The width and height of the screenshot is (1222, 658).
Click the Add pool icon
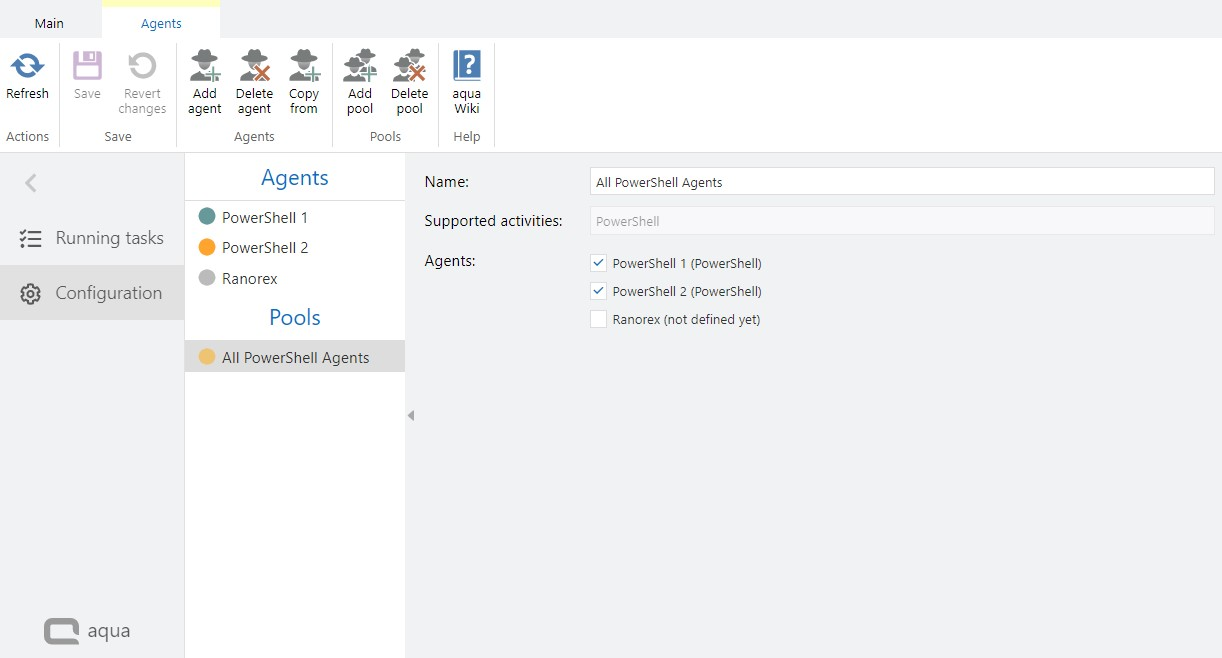360,67
